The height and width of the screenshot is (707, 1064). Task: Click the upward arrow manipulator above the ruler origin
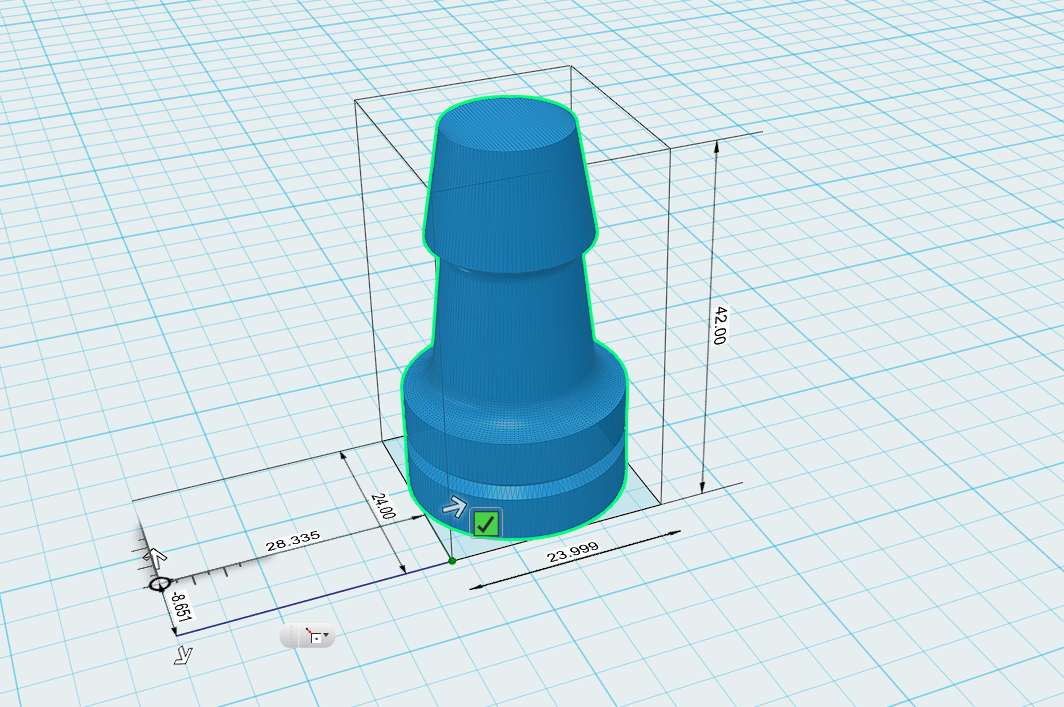[x=155, y=558]
